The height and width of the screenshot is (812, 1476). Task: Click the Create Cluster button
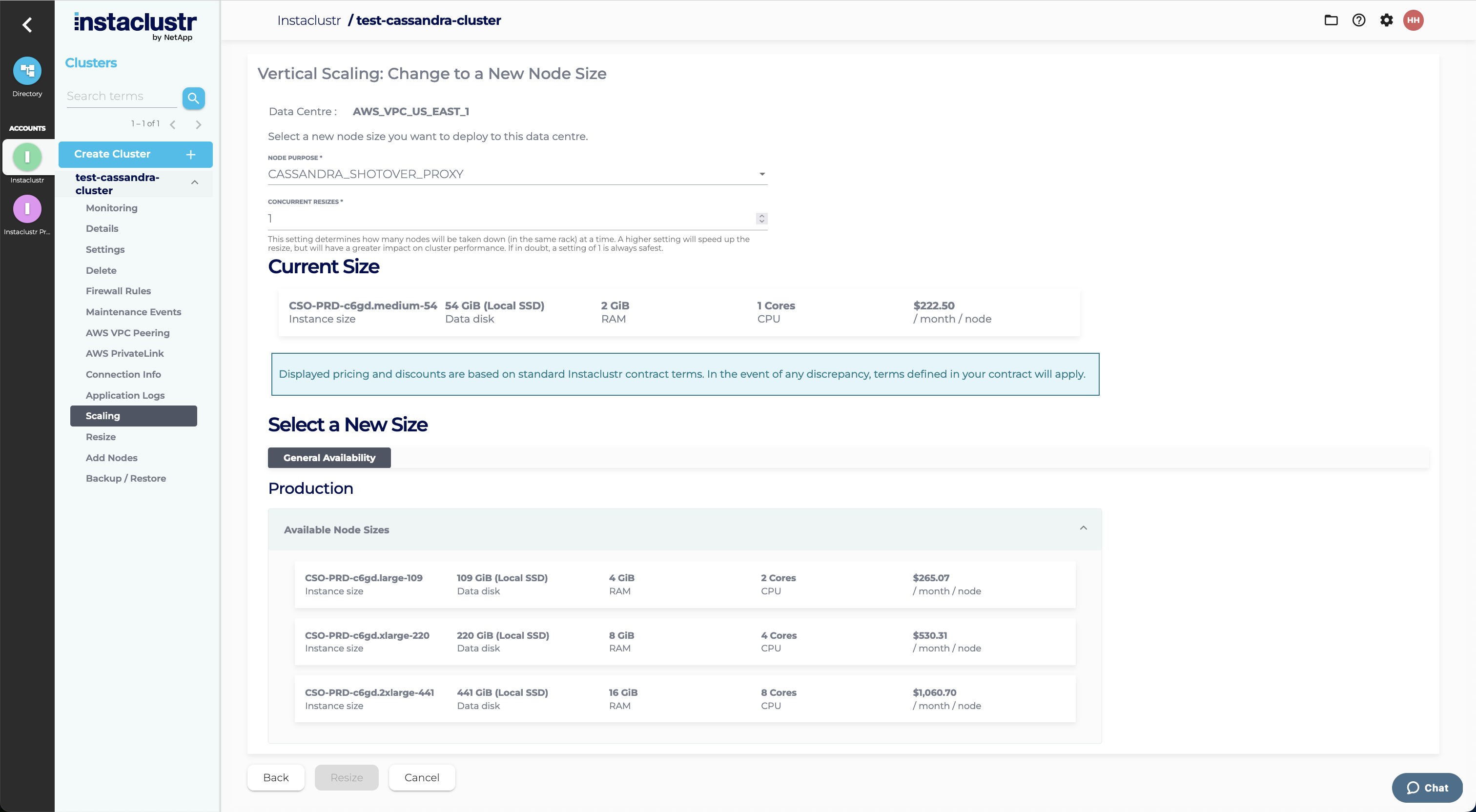coord(135,154)
